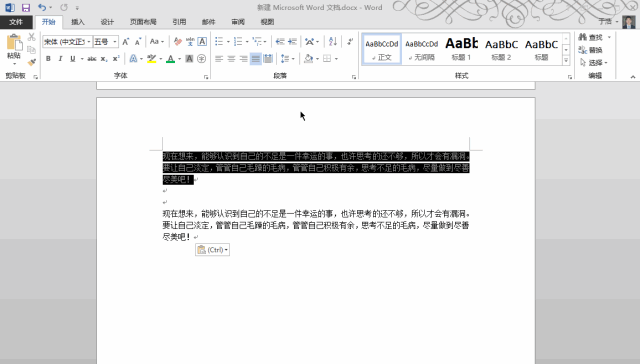Click the user account picture

[x=629, y=22]
